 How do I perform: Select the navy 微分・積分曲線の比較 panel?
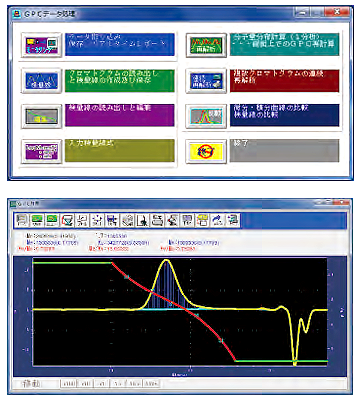point(284,115)
